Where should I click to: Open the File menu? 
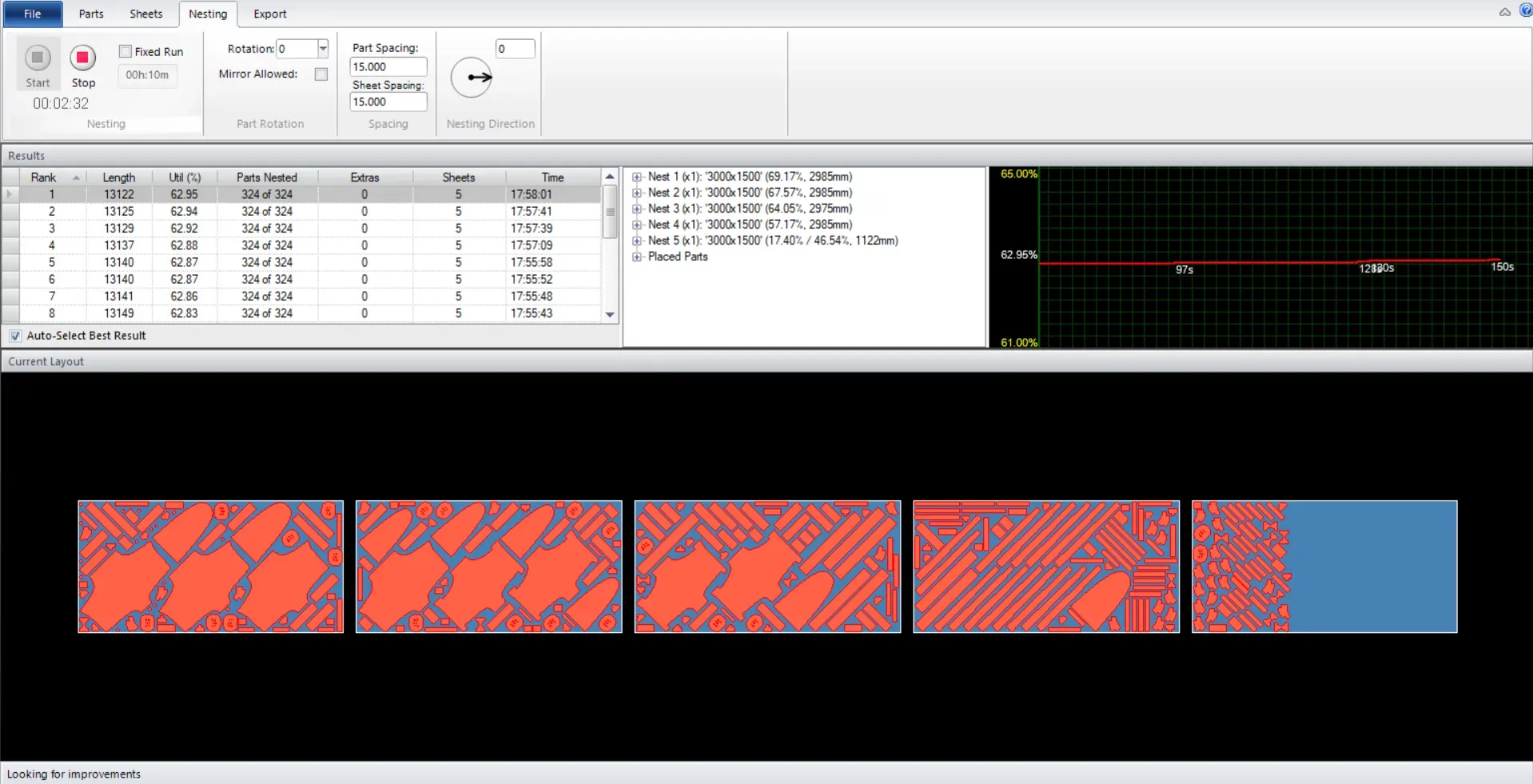pos(33,14)
